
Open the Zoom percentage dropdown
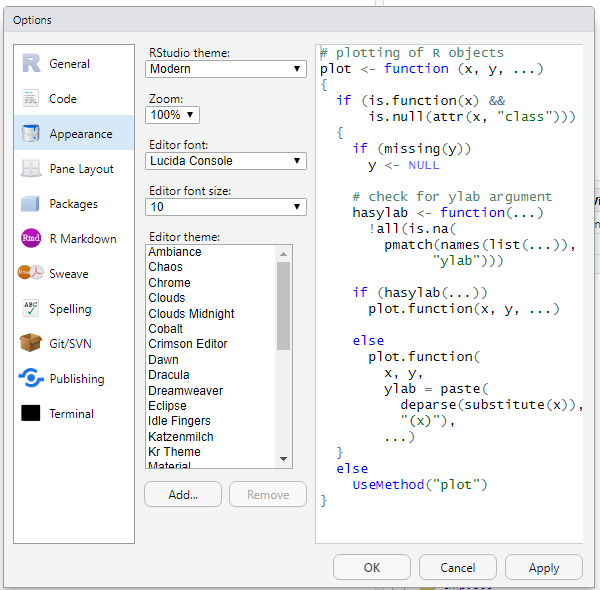(x=173, y=115)
